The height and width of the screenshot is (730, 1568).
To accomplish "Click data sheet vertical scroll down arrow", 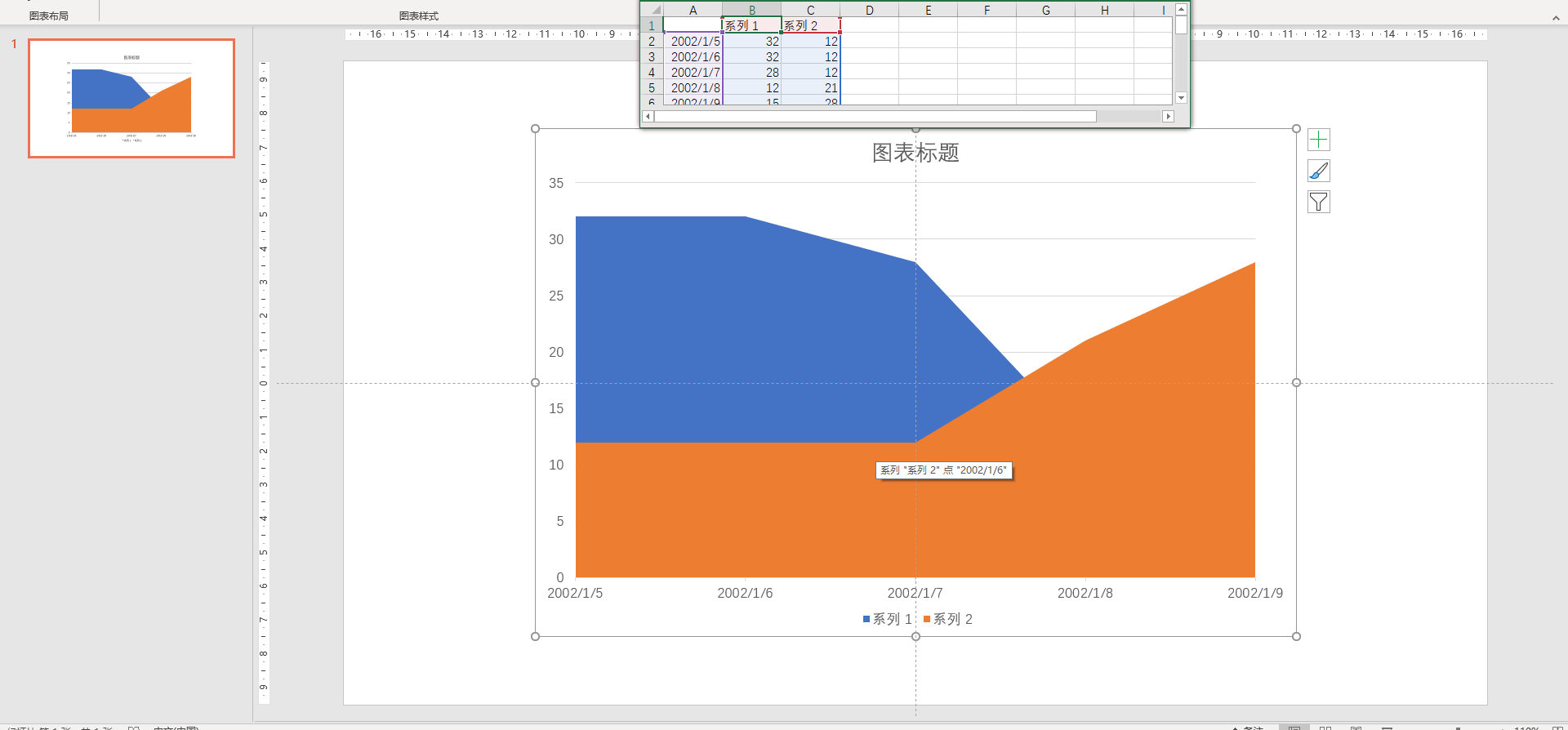I will (1181, 98).
